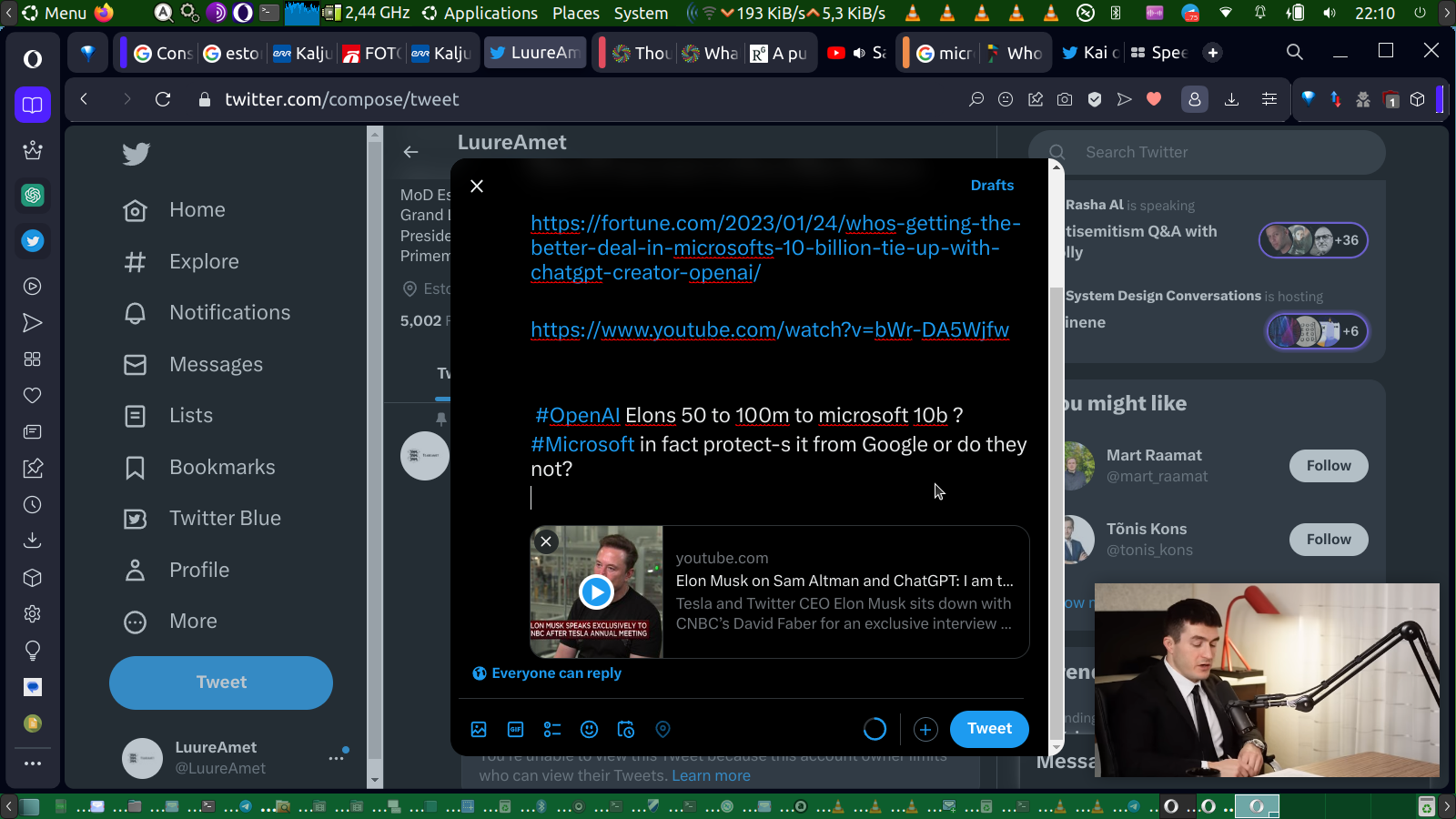Open Bookmarks in Twitter sidebar
This screenshot has height=819, width=1456.
click(x=199, y=468)
